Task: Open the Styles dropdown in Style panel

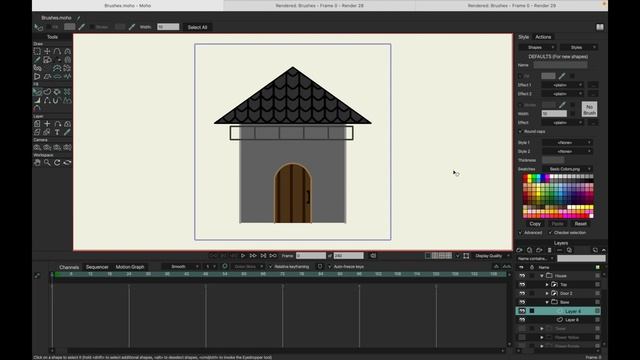Action: point(579,47)
